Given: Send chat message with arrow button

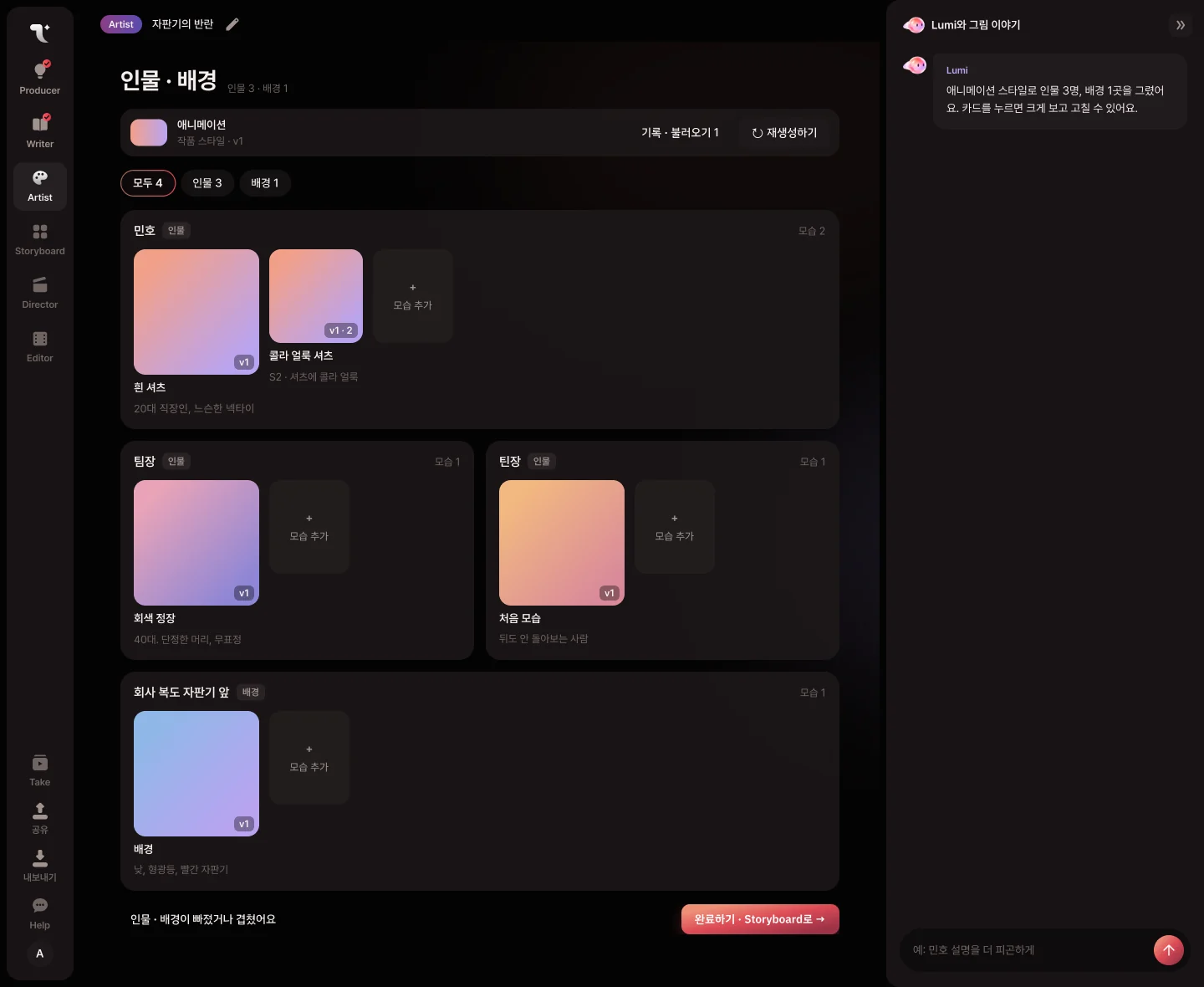Looking at the screenshot, I should pos(1169,950).
